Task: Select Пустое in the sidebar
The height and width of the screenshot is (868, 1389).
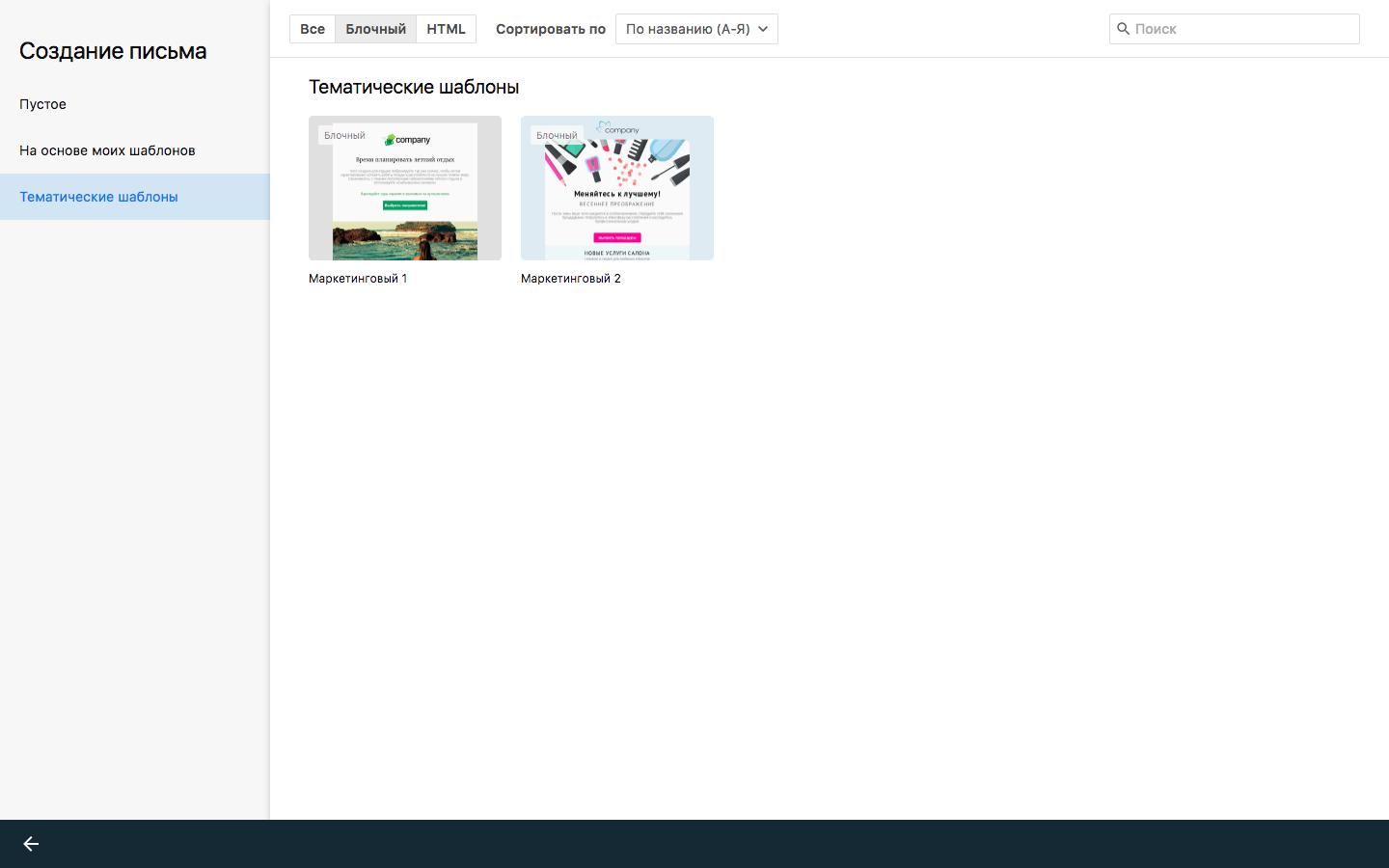Action: coord(135,104)
